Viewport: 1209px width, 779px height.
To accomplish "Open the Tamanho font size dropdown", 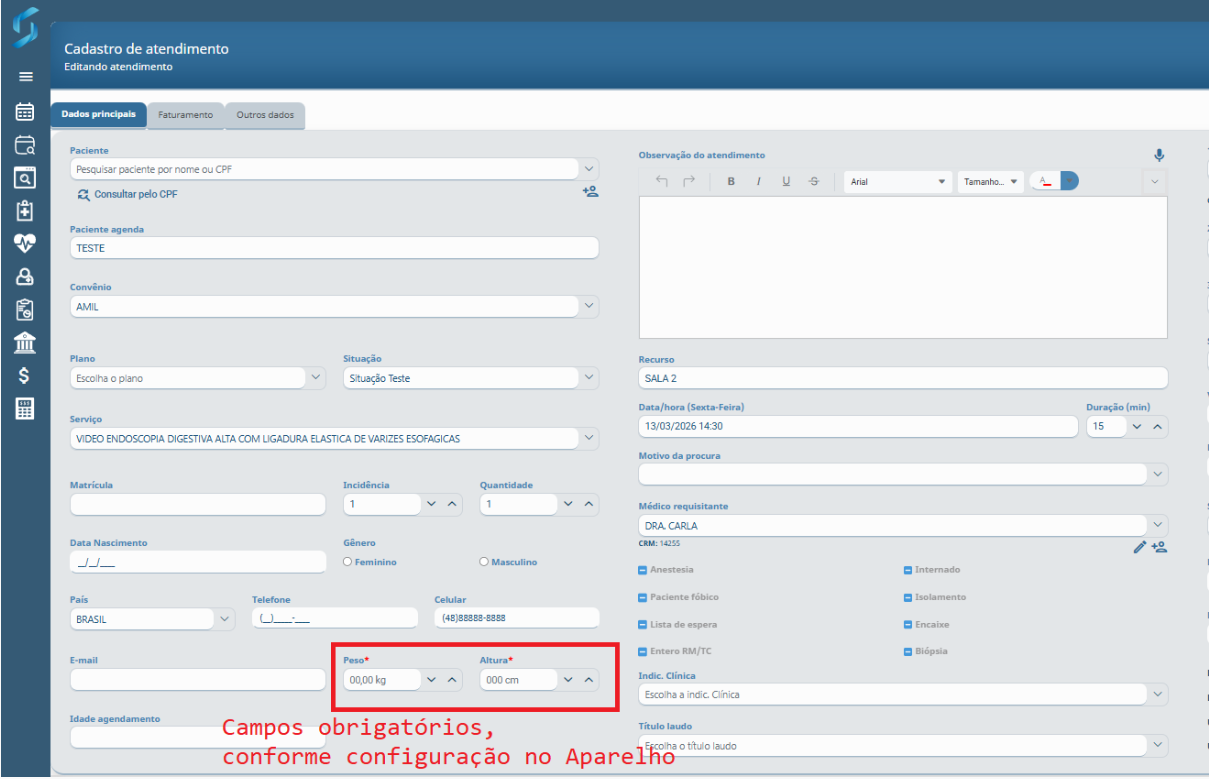I will point(991,182).
